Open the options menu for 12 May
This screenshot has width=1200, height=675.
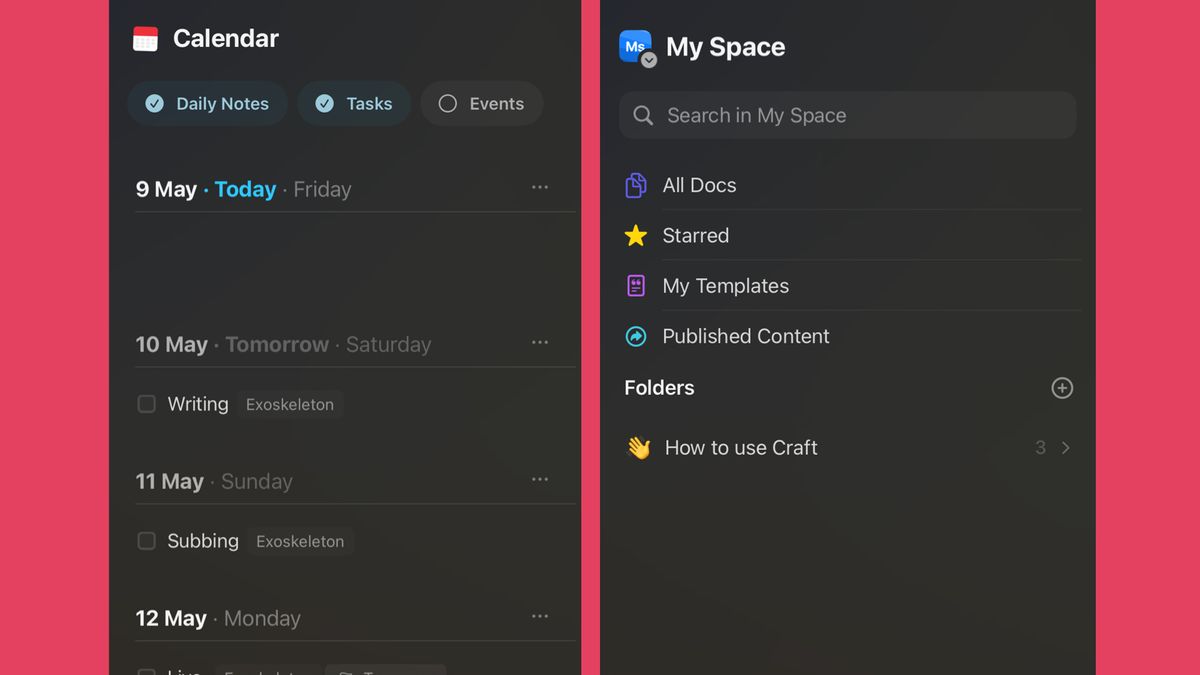point(540,616)
